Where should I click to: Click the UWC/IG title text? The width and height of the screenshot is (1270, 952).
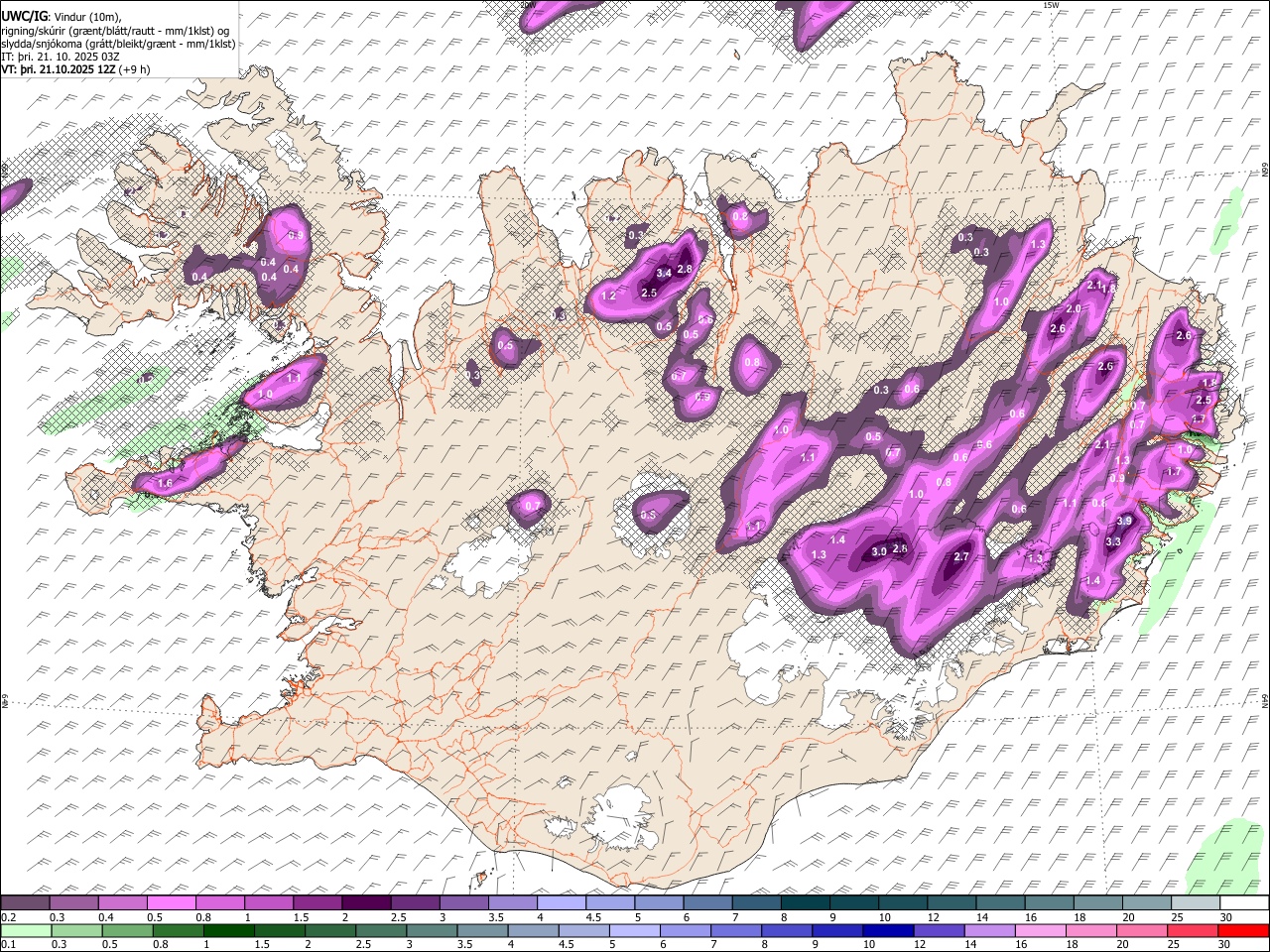point(23,17)
